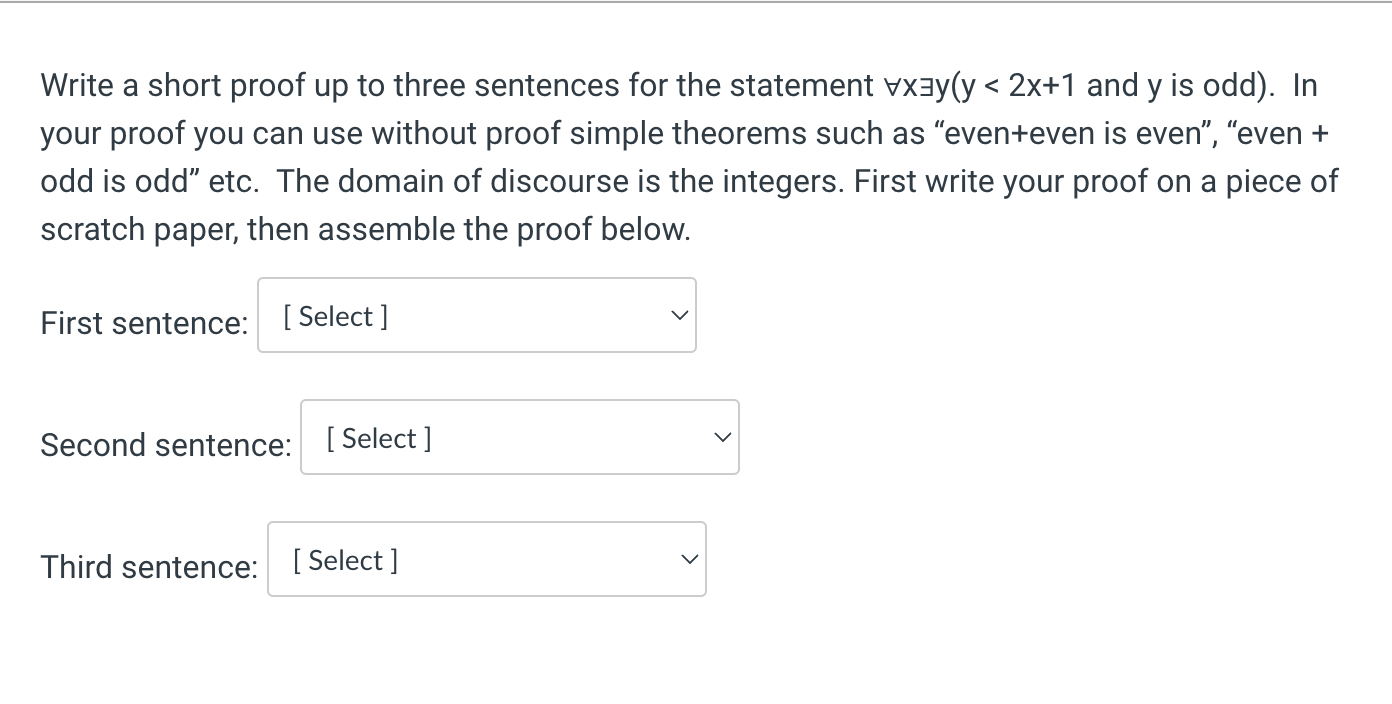Click the "Third sentence:" label

(149, 567)
